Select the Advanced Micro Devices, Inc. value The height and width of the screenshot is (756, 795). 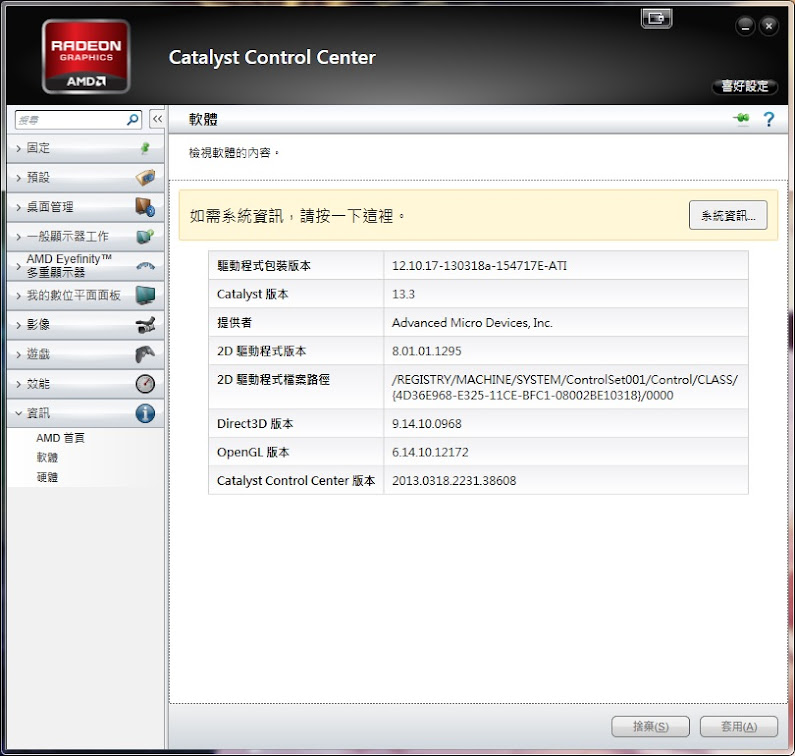point(472,322)
